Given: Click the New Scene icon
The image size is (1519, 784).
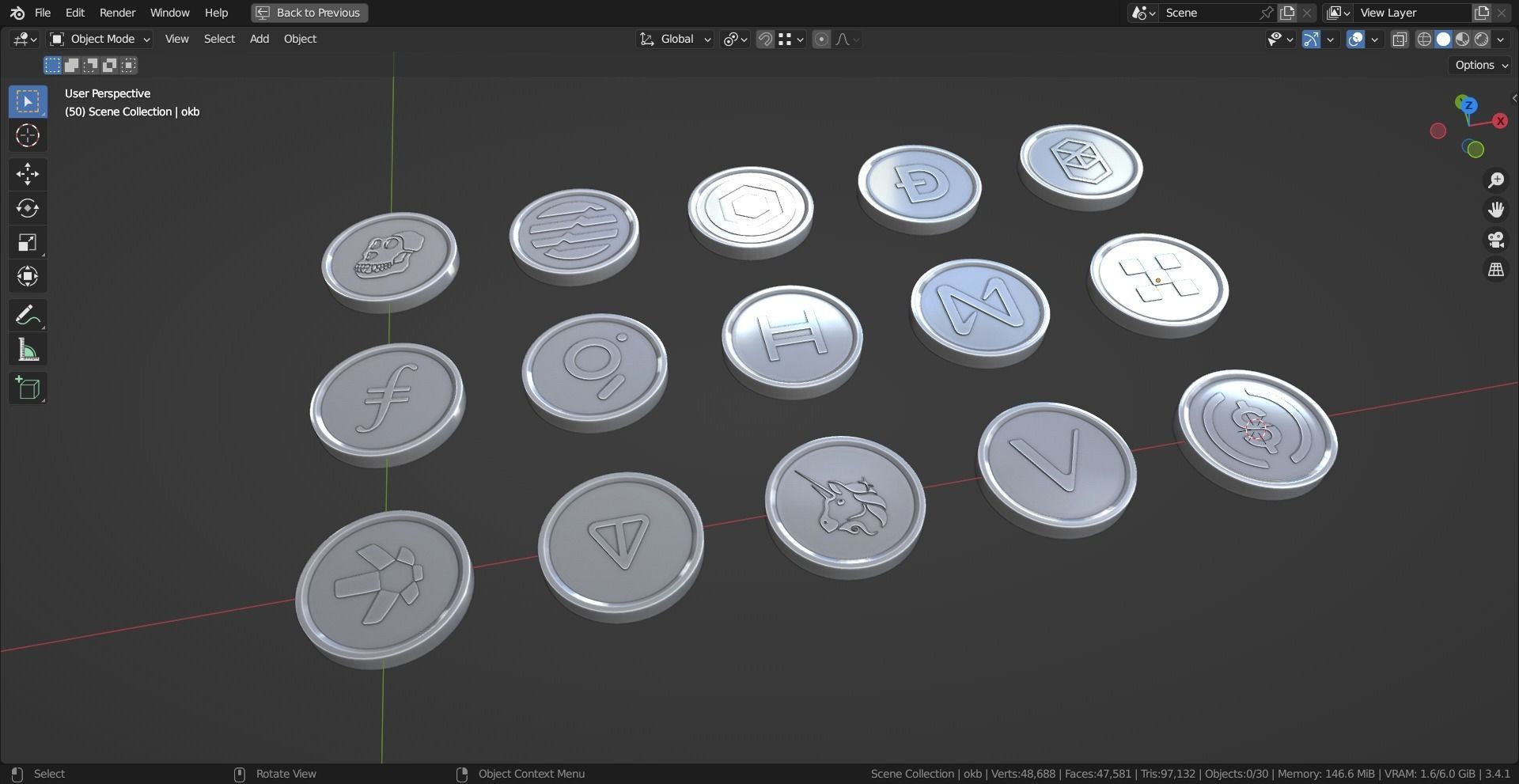Looking at the screenshot, I should point(1287,13).
